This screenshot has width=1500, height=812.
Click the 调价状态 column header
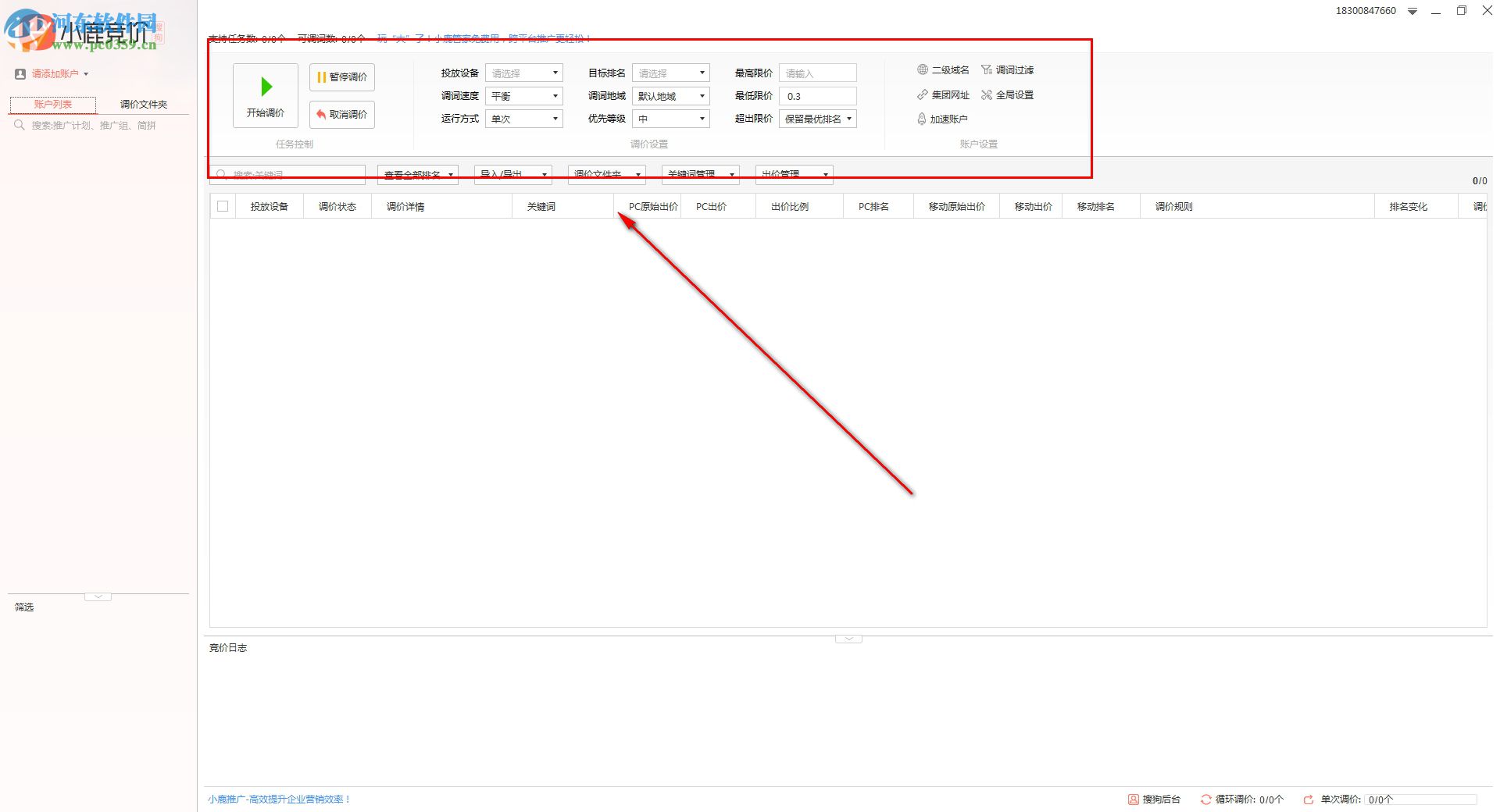click(x=337, y=206)
